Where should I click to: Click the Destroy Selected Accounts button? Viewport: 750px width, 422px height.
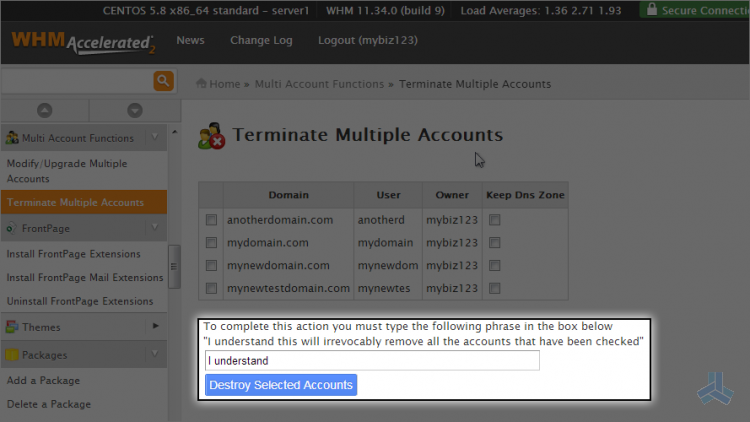pos(281,385)
